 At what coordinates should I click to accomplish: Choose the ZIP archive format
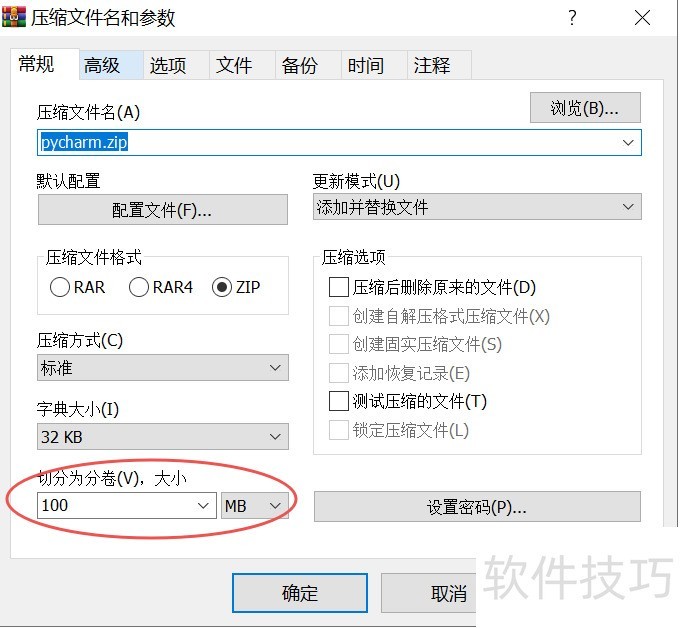click(x=222, y=287)
